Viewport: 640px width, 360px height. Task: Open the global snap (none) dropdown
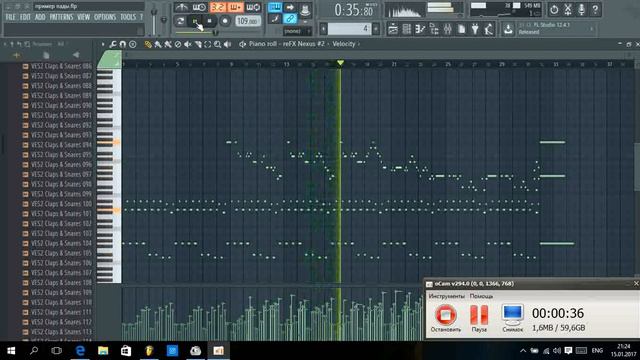(298, 31)
